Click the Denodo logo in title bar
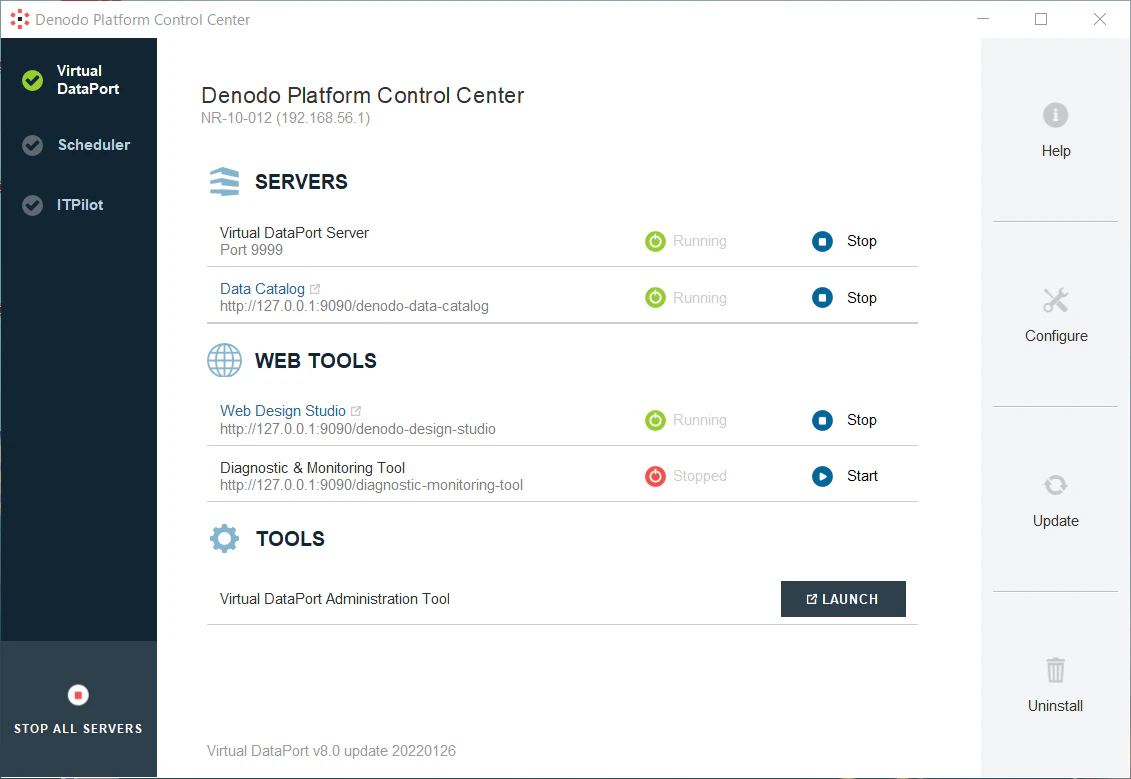This screenshot has height=779, width=1131. pos(19,19)
